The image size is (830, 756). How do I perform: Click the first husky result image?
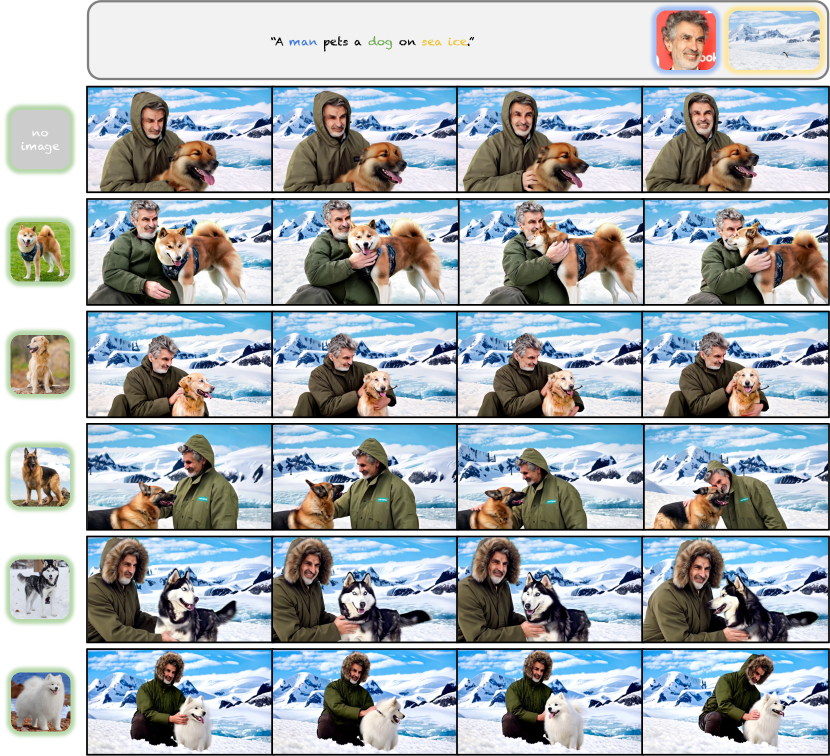179,589
